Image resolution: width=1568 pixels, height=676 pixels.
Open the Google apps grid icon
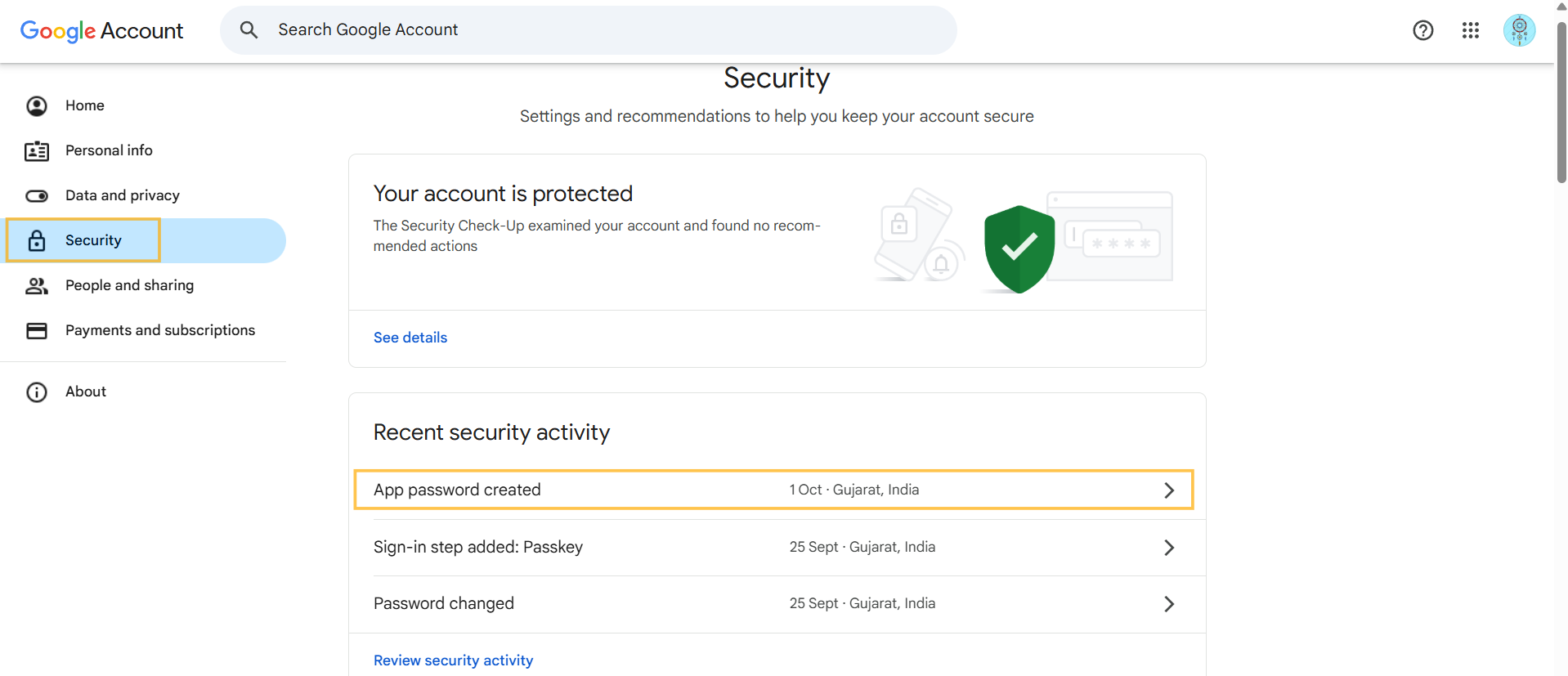click(x=1471, y=30)
